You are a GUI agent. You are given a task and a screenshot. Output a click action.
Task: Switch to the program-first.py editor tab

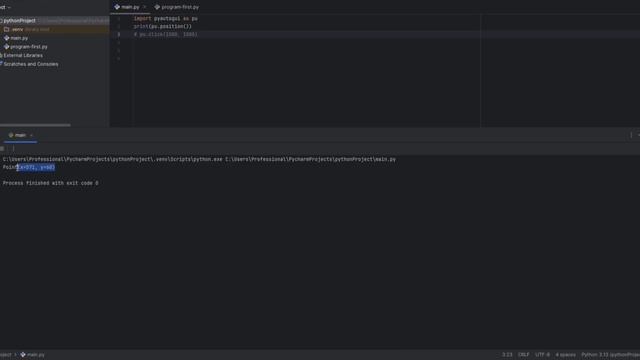(177, 7)
